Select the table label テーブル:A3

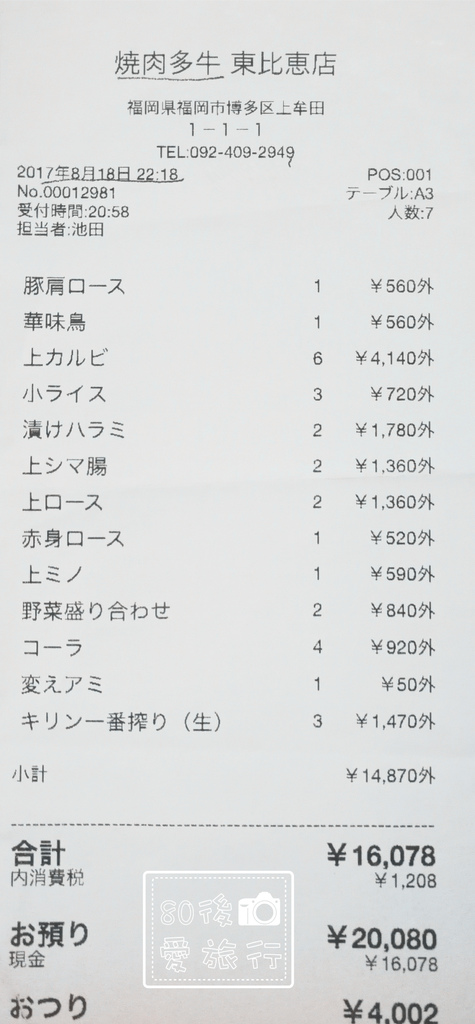[x=389, y=193]
